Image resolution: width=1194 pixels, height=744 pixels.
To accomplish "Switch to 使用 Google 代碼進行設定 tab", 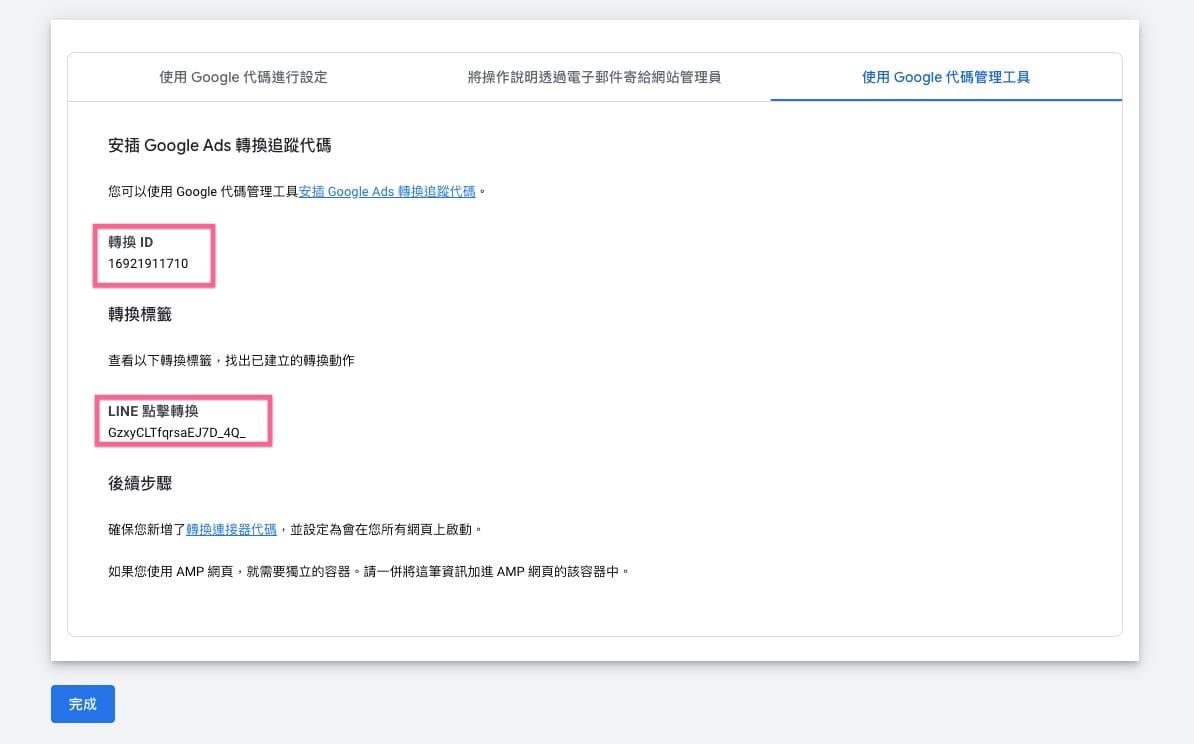I will 243,77.
